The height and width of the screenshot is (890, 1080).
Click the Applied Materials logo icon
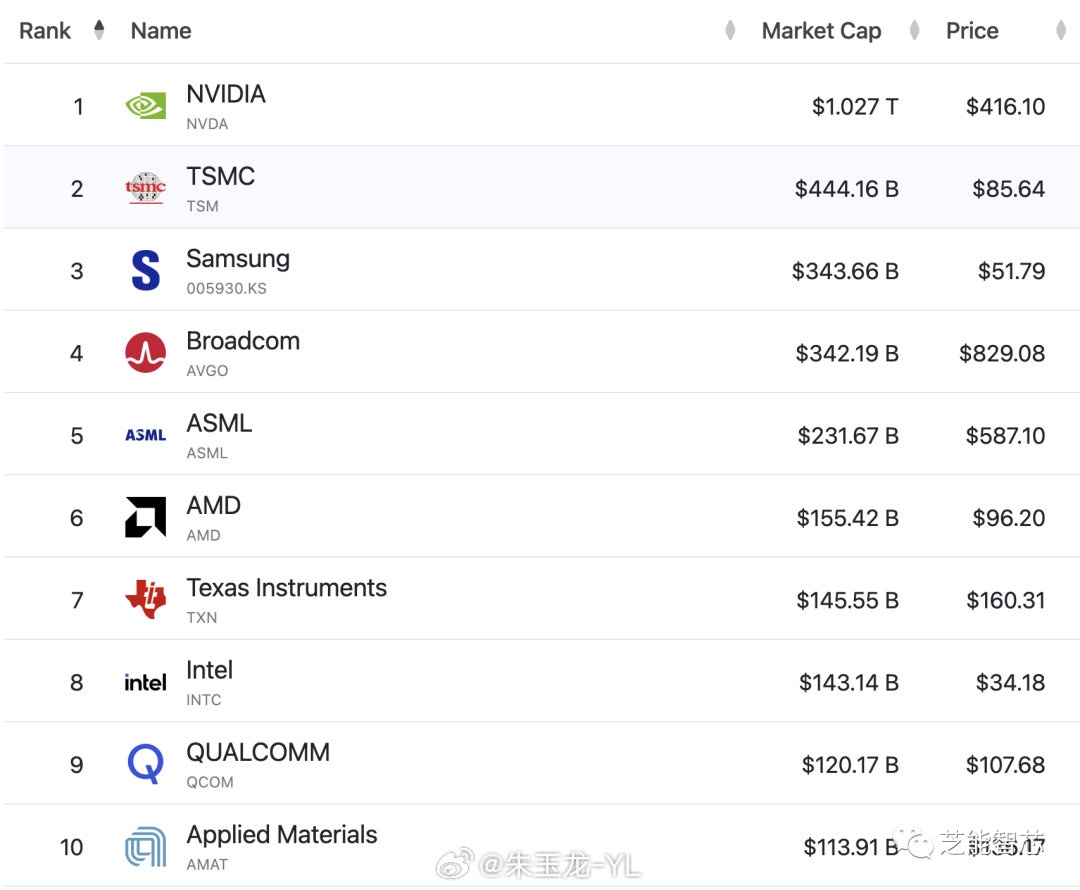pyautogui.click(x=146, y=847)
